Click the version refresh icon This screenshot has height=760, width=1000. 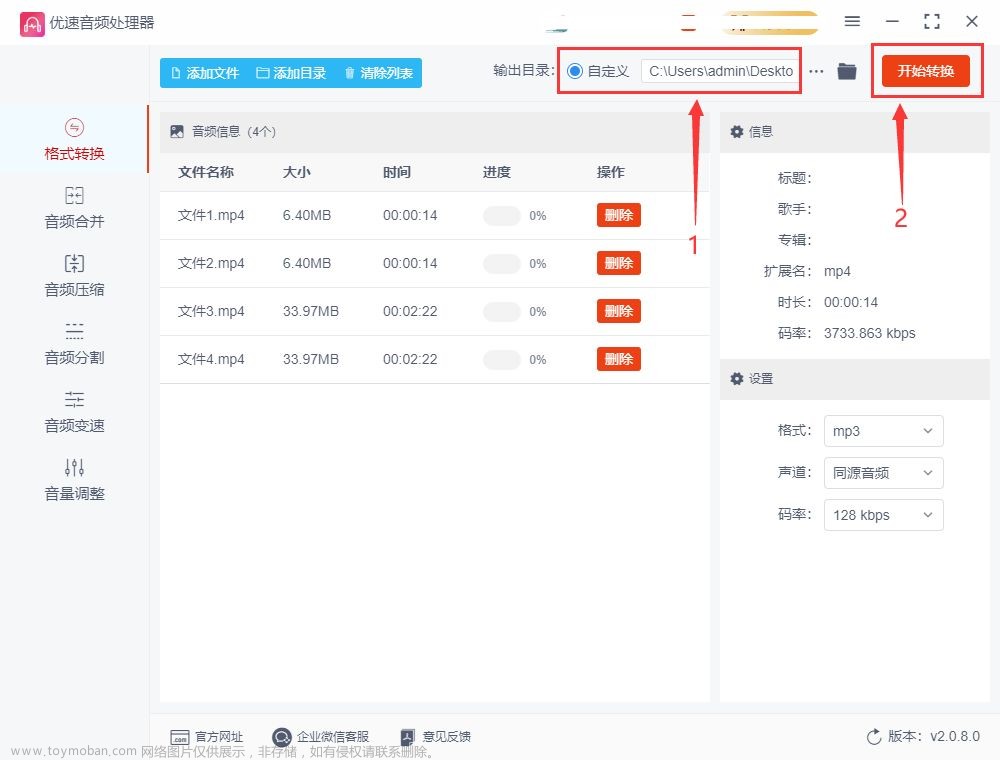point(874,736)
